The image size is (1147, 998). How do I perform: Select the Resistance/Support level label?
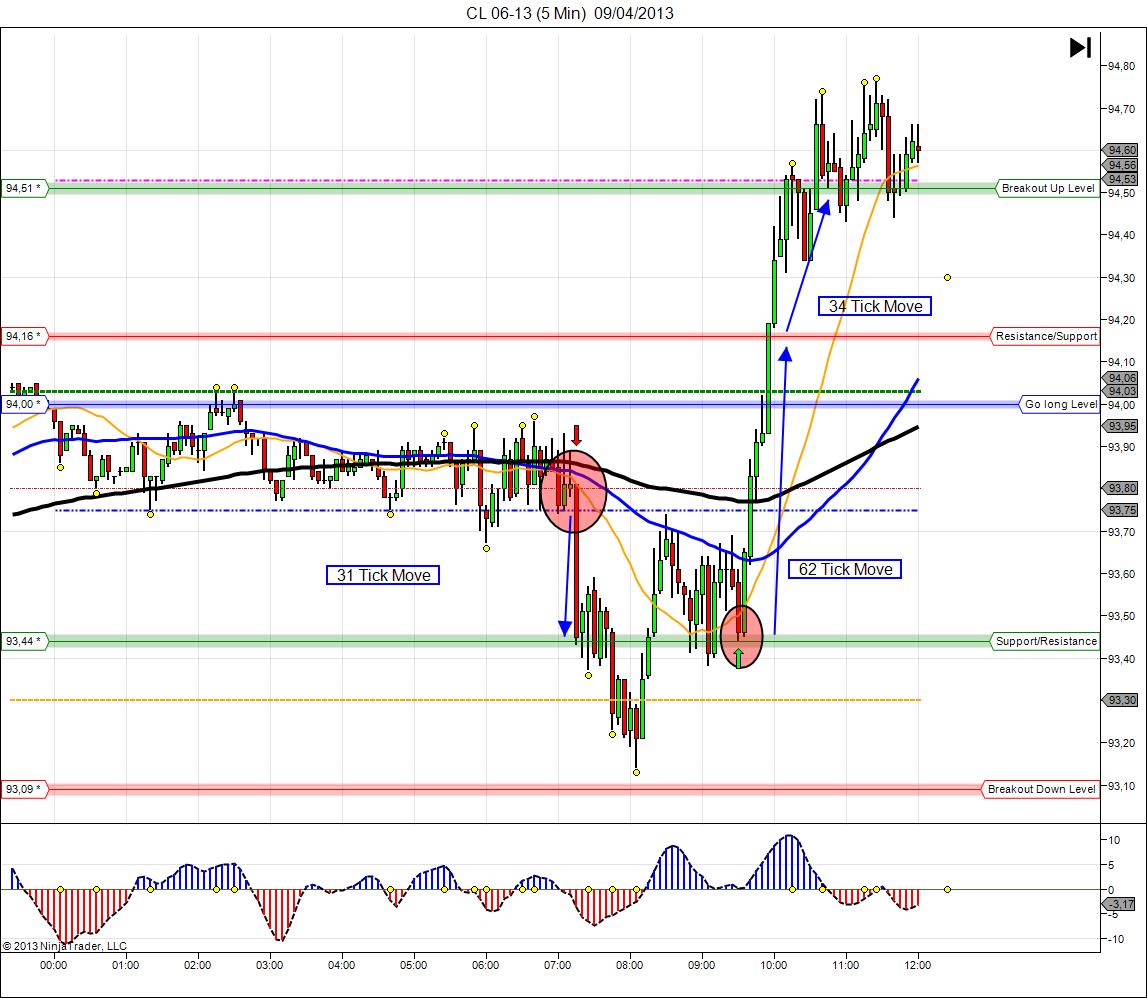pos(1045,336)
